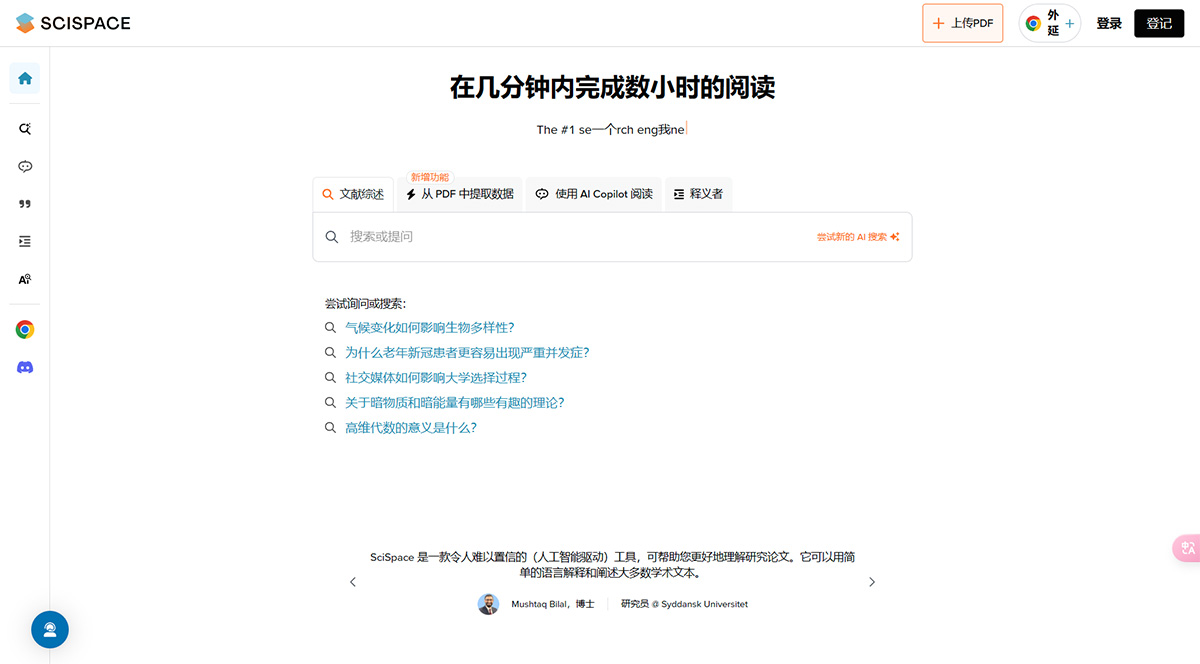This screenshot has height=664, width=1200.
Task: Open the support chat bubble at bottom left
Action: 50,630
